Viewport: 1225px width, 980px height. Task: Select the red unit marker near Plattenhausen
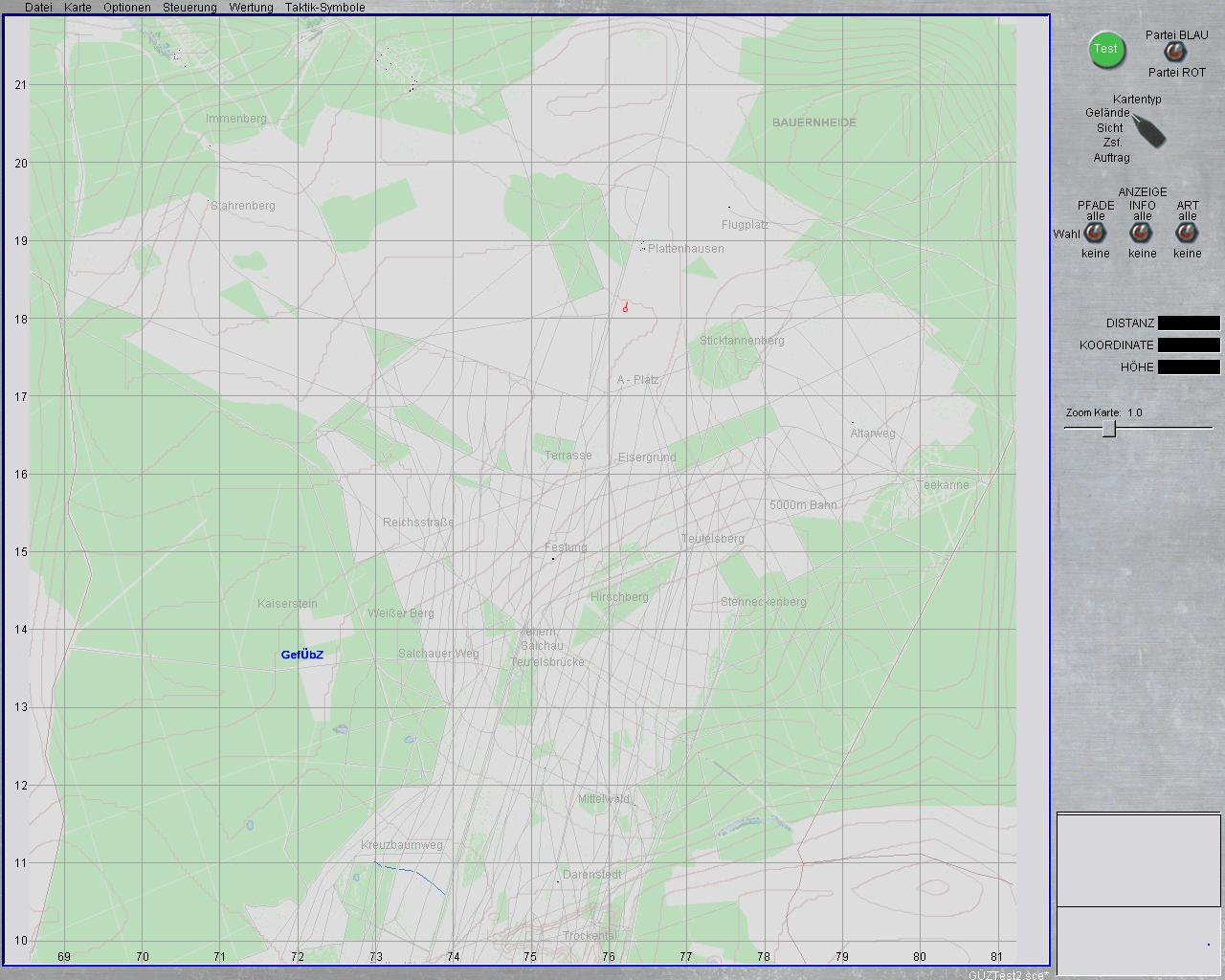(625, 307)
